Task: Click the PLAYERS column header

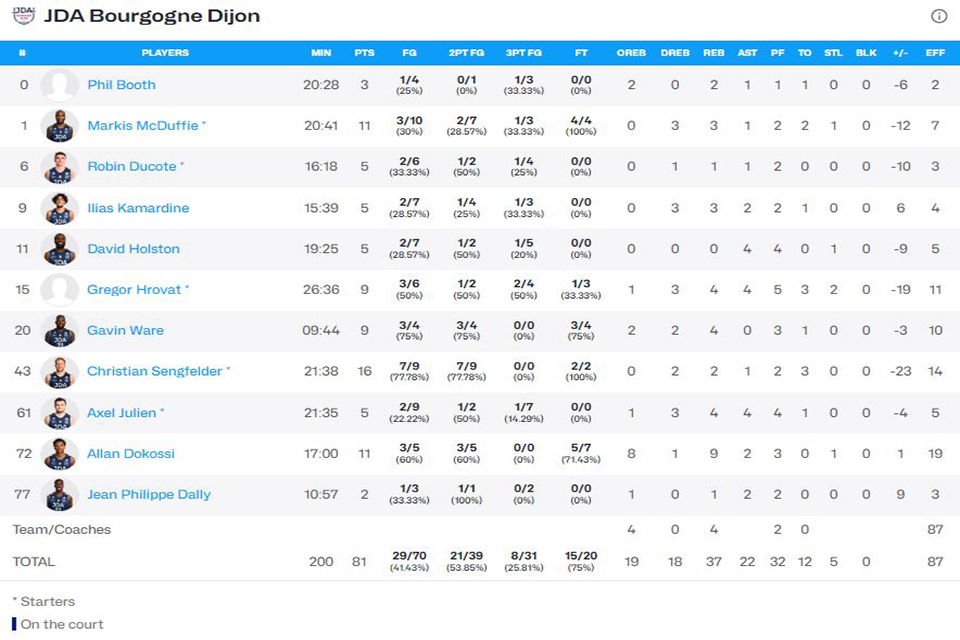Action: 165,53
